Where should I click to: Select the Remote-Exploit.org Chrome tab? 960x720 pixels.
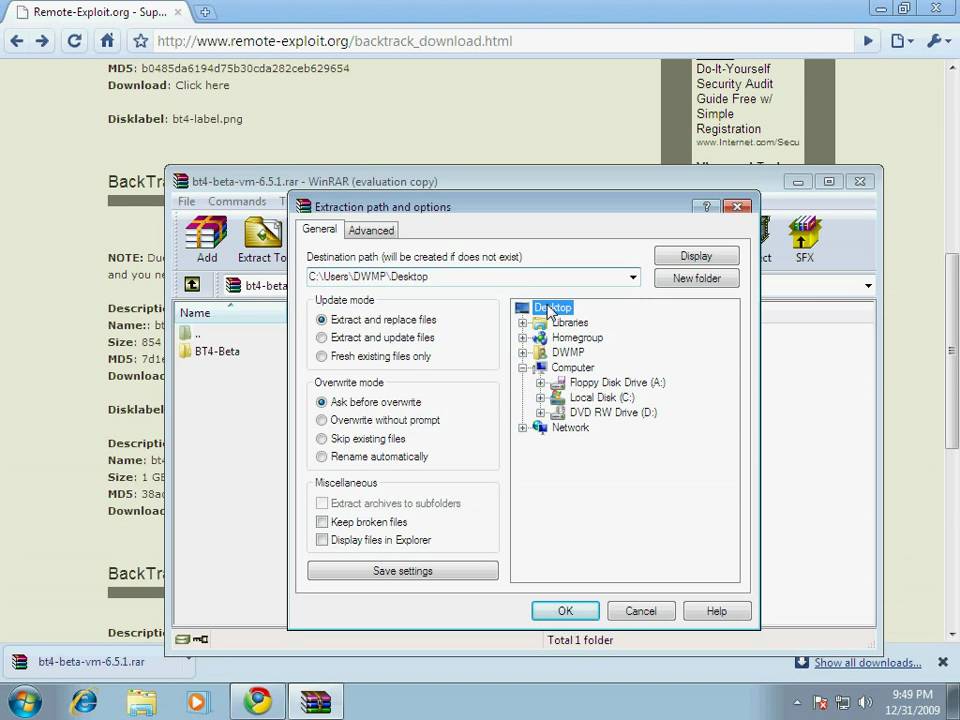click(100, 12)
